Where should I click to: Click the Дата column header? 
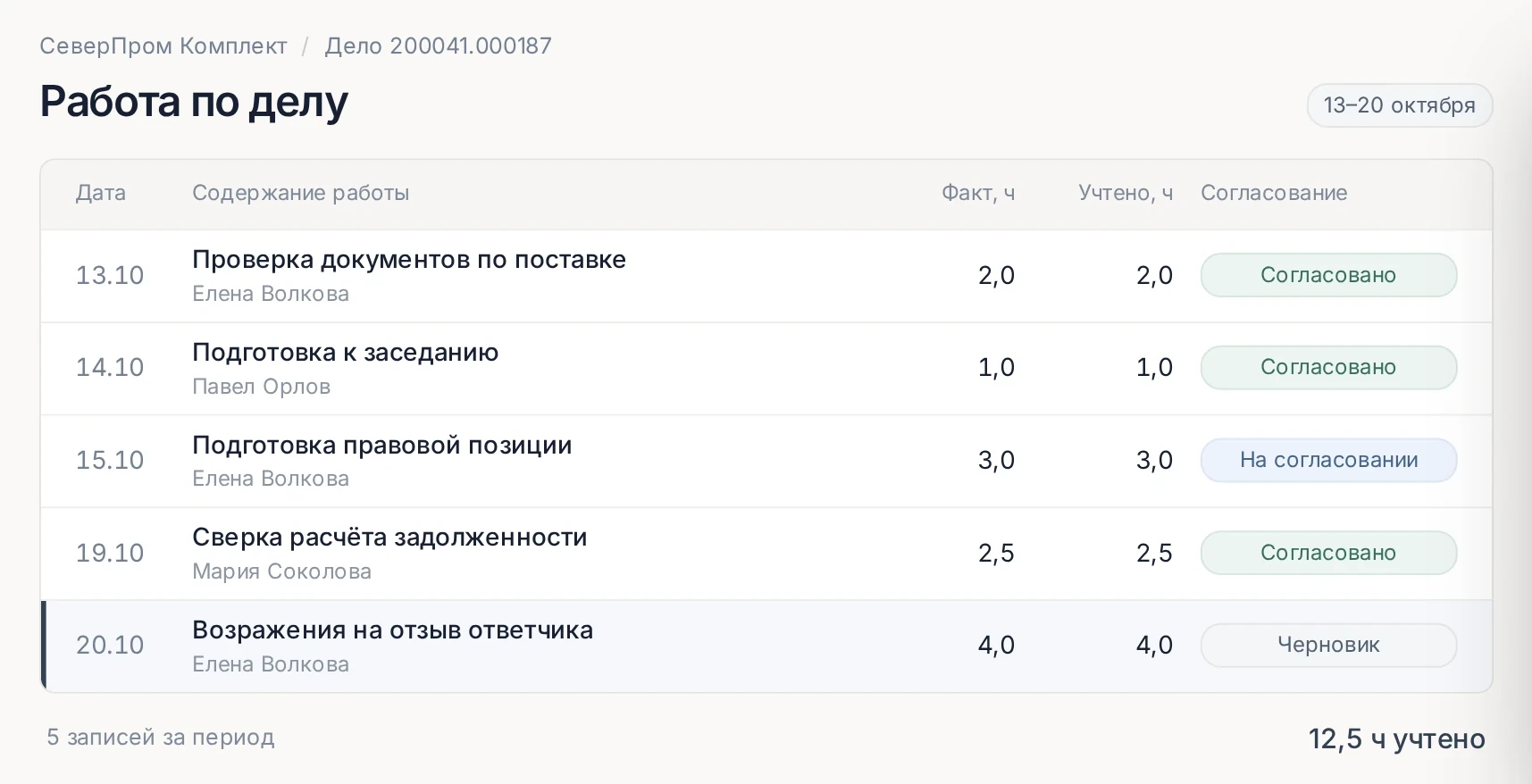[101, 193]
